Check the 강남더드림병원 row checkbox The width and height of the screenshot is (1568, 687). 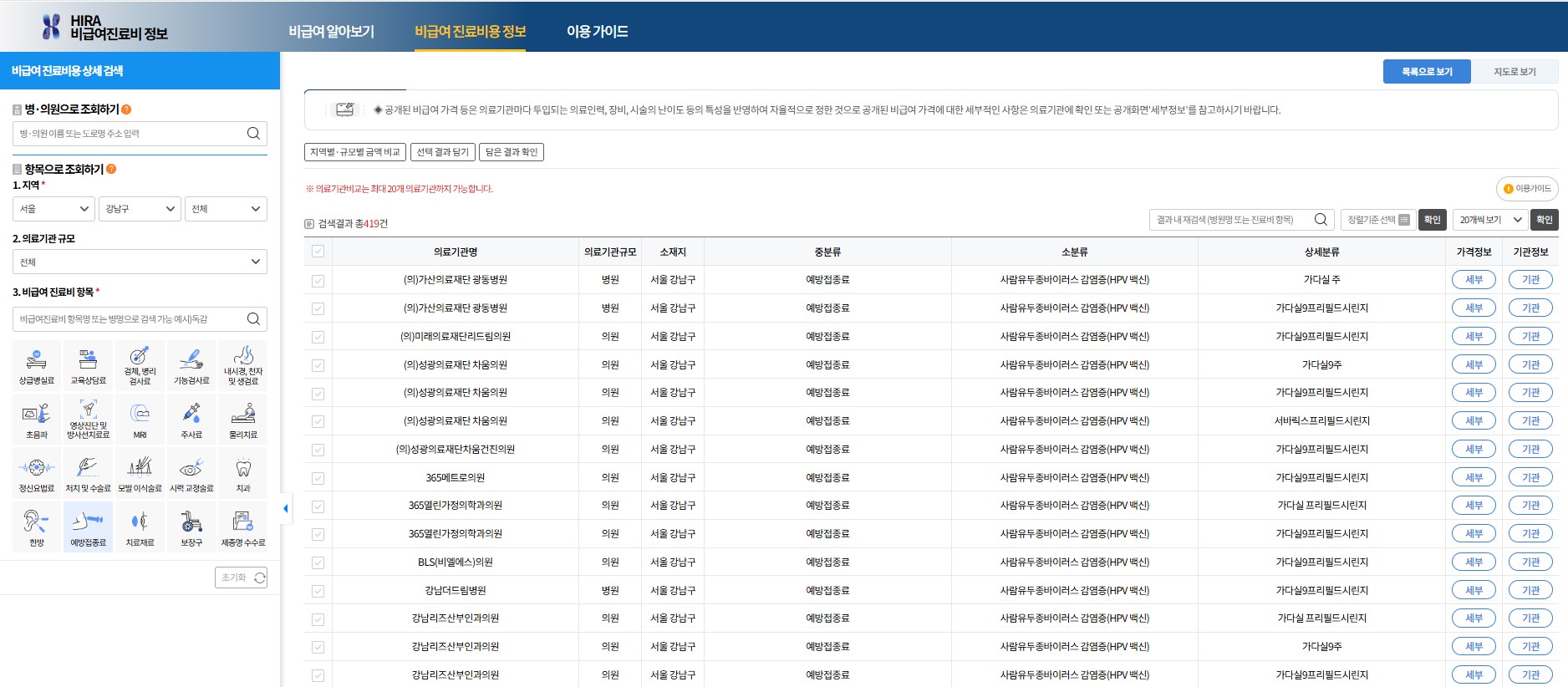coord(318,591)
